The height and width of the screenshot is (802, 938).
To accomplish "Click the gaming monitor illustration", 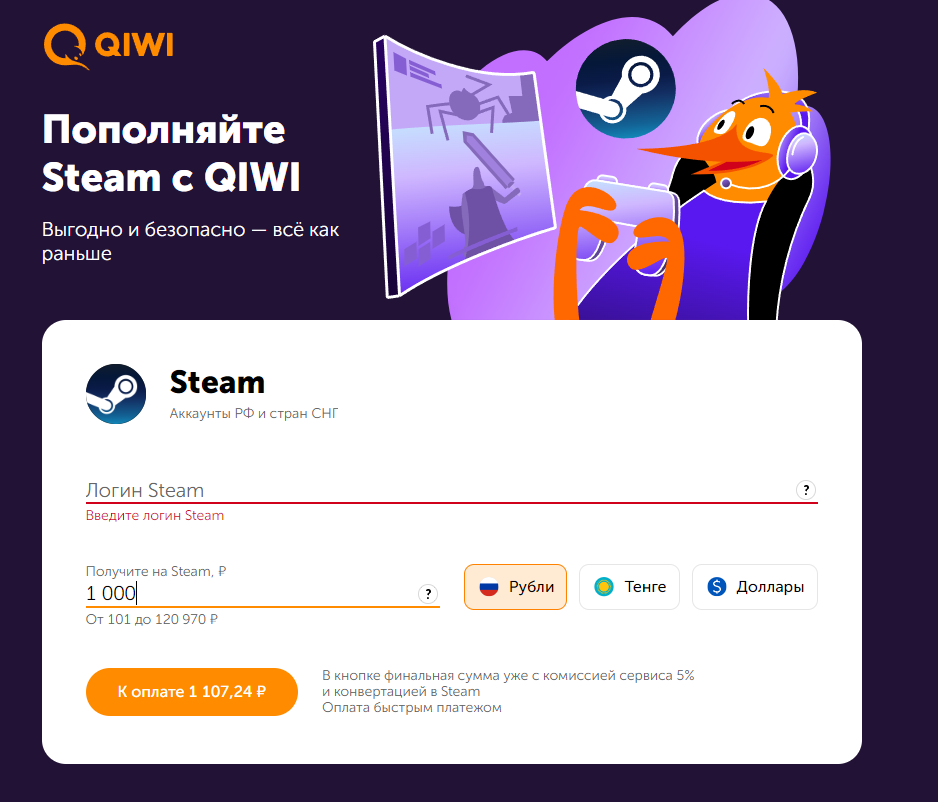I will tap(464, 166).
